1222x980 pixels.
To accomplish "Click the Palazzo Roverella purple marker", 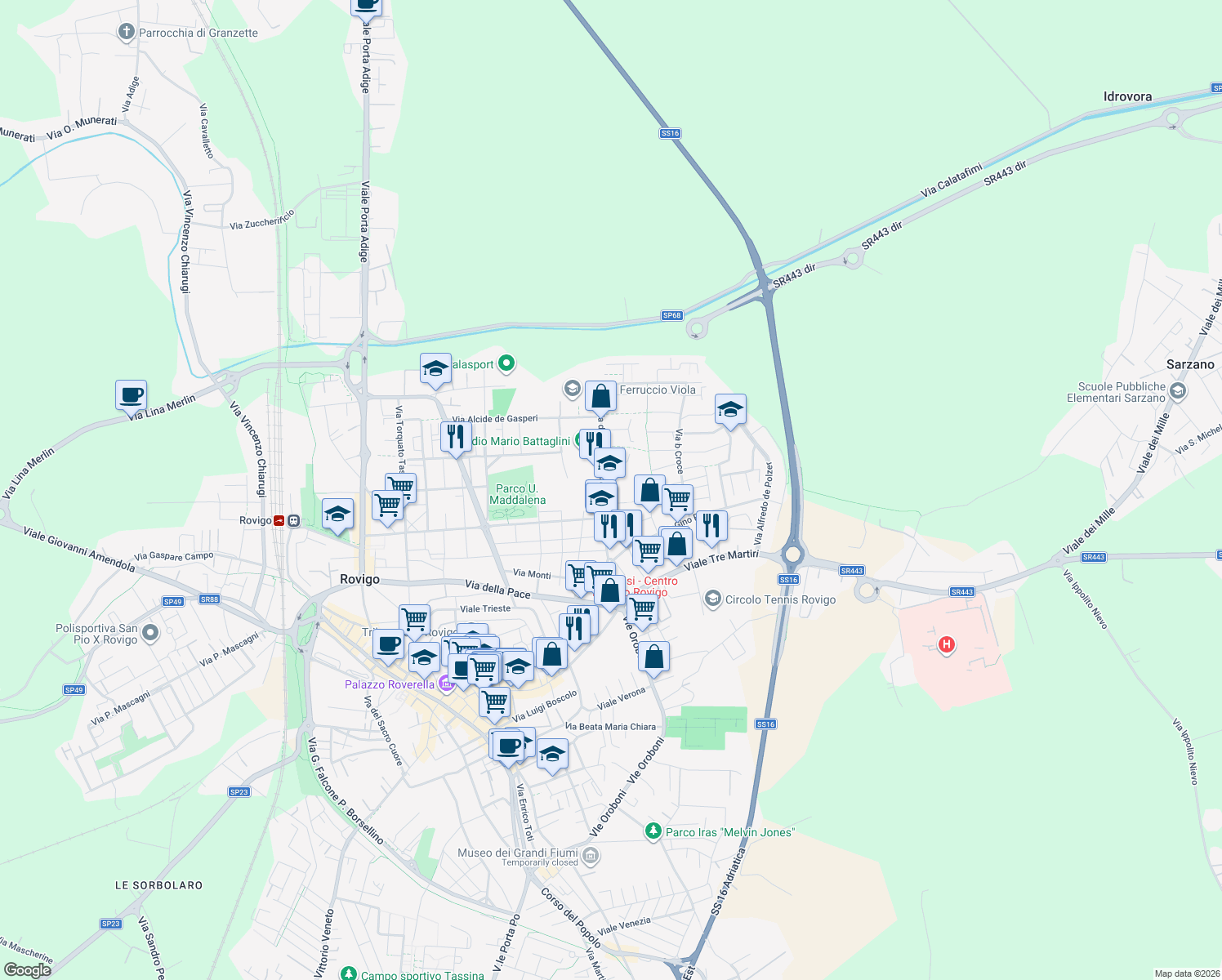I will pyautogui.click(x=445, y=684).
